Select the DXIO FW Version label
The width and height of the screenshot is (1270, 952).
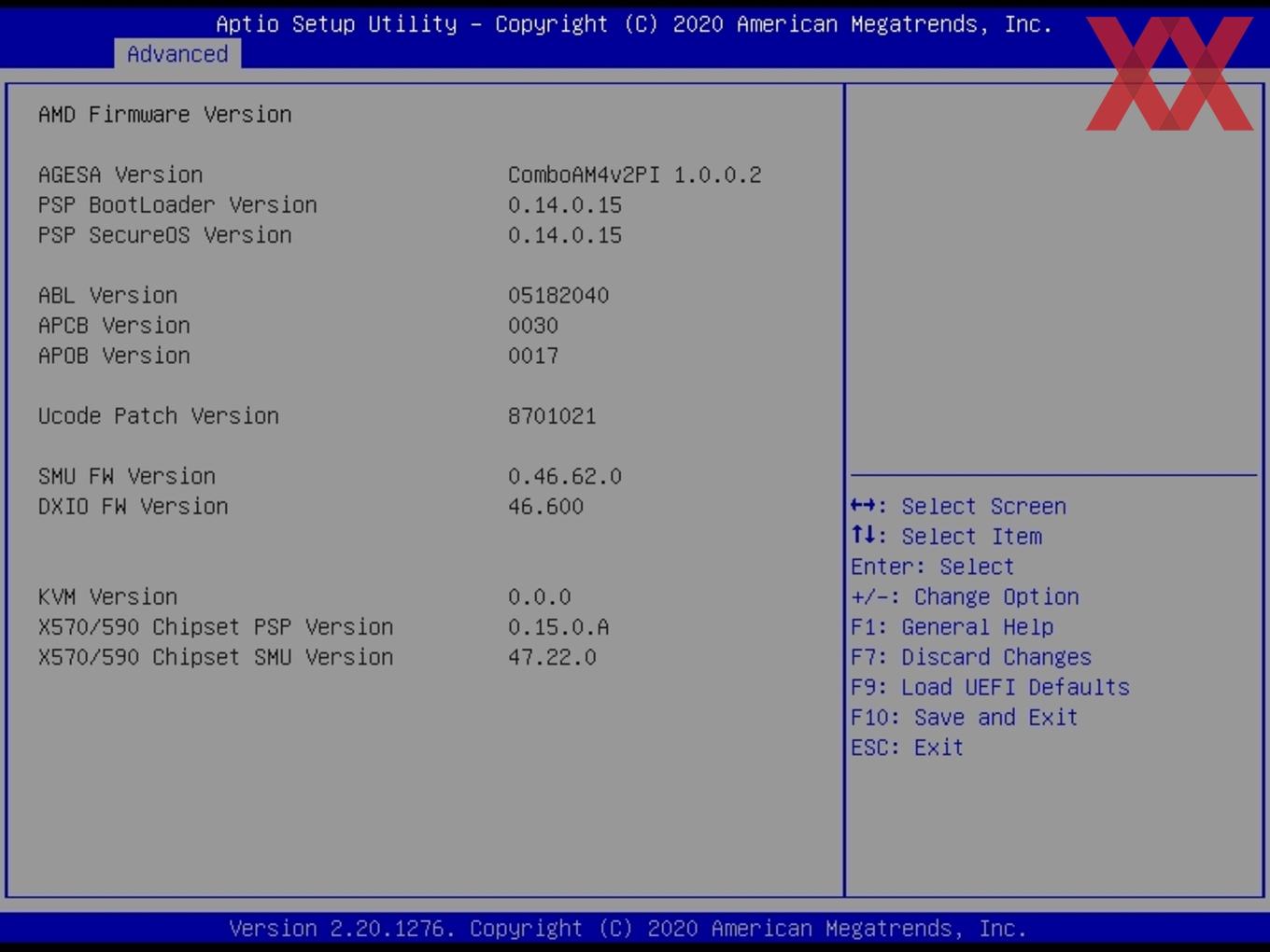134,507
